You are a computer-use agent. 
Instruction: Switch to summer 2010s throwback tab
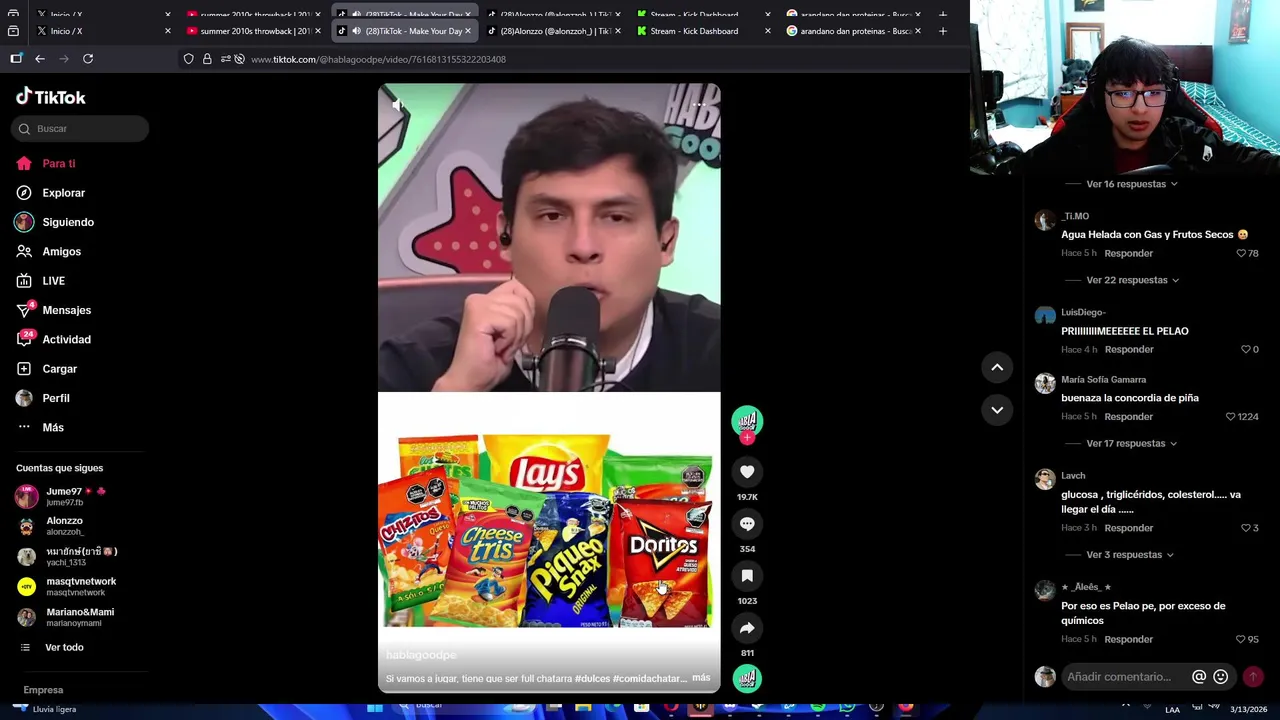[255, 31]
